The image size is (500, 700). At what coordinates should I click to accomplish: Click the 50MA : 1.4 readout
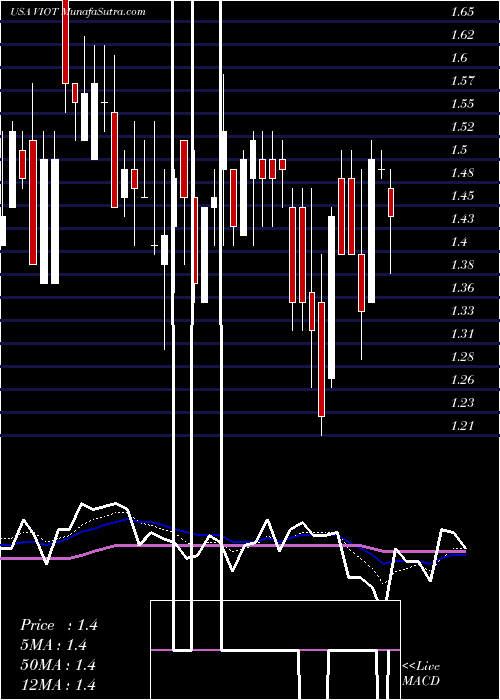point(58,665)
